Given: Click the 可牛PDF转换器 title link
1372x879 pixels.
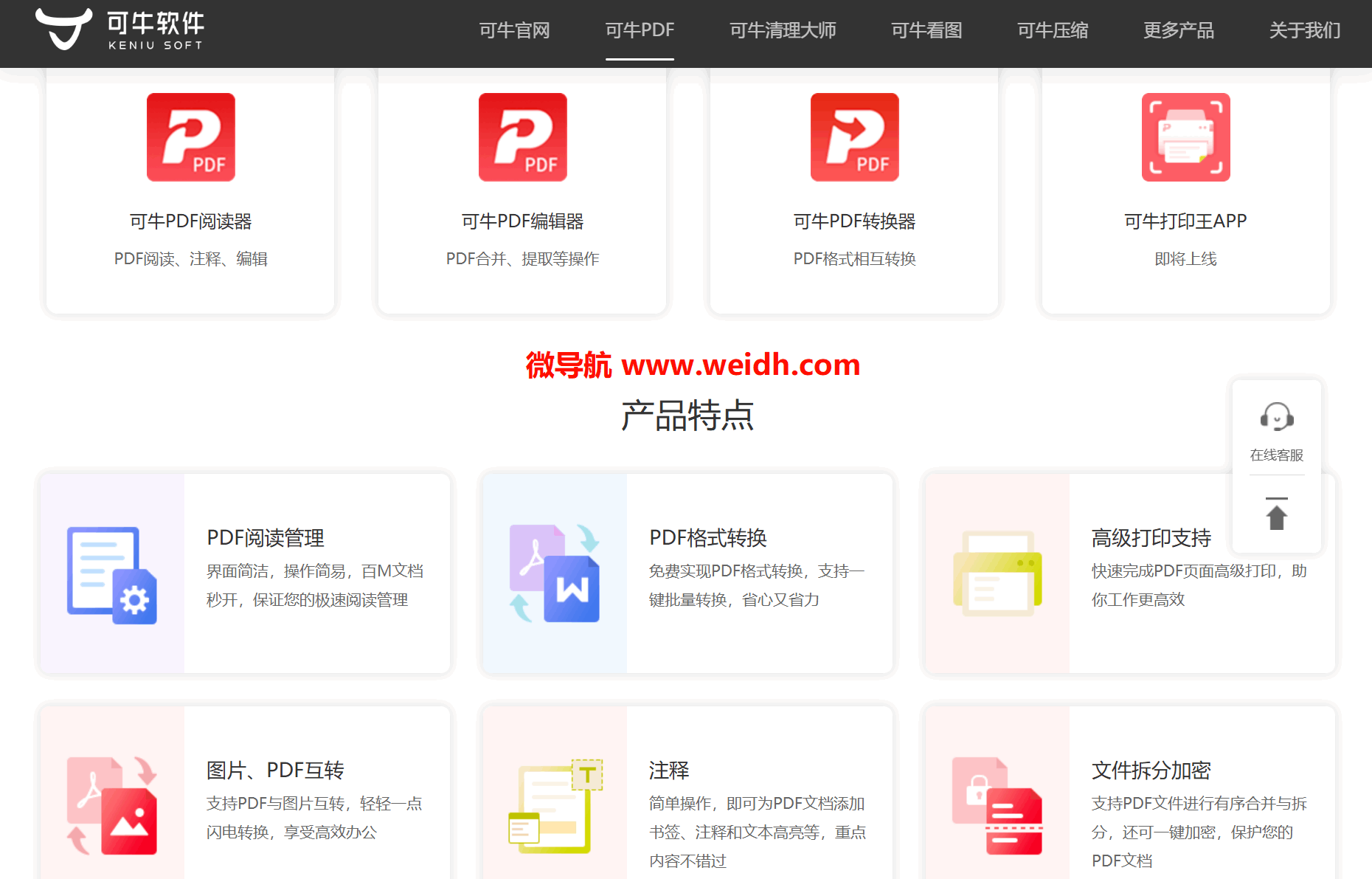Looking at the screenshot, I should pos(855,221).
